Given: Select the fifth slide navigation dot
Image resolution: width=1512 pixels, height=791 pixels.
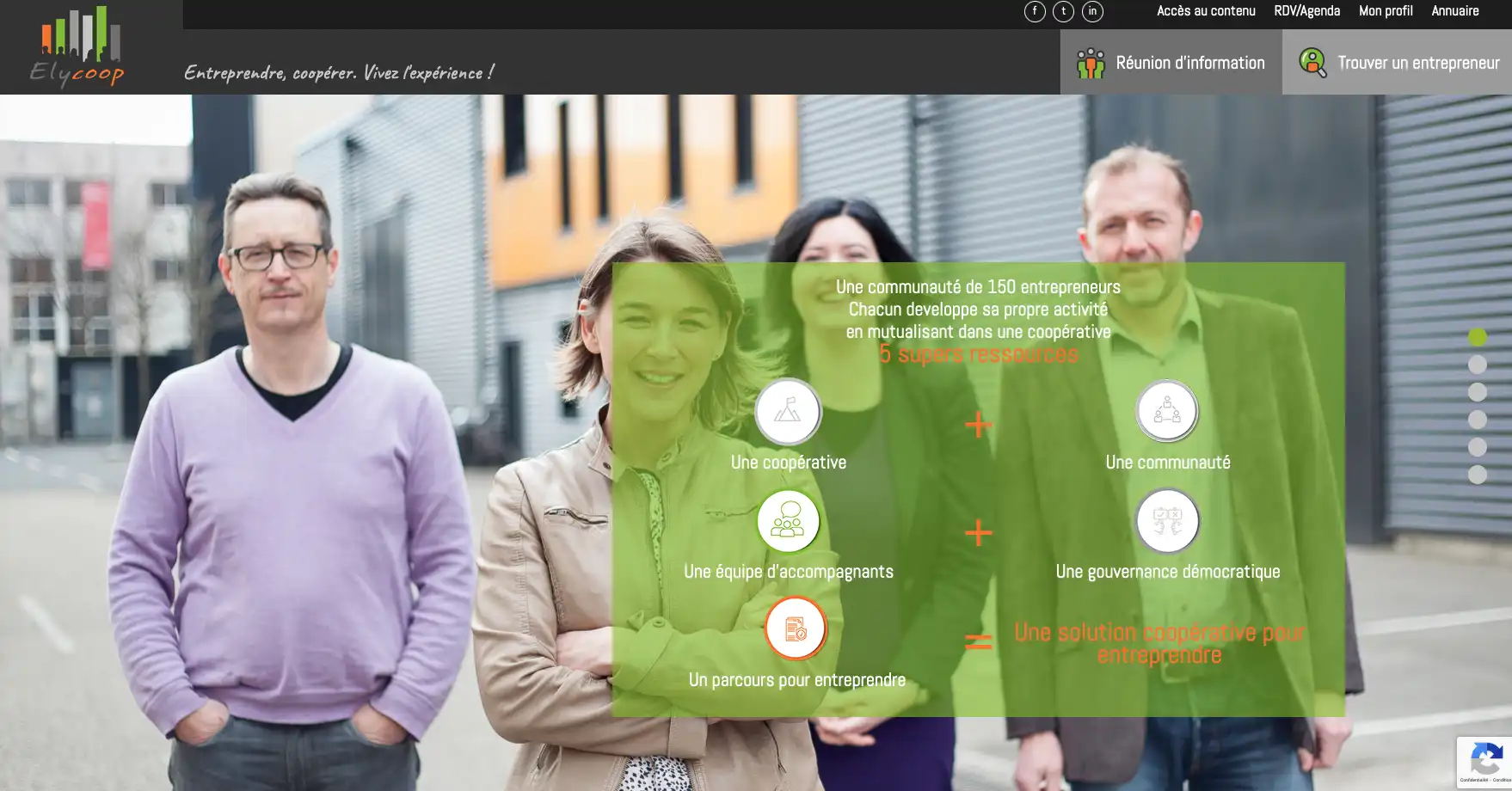Looking at the screenshot, I should point(1478,447).
